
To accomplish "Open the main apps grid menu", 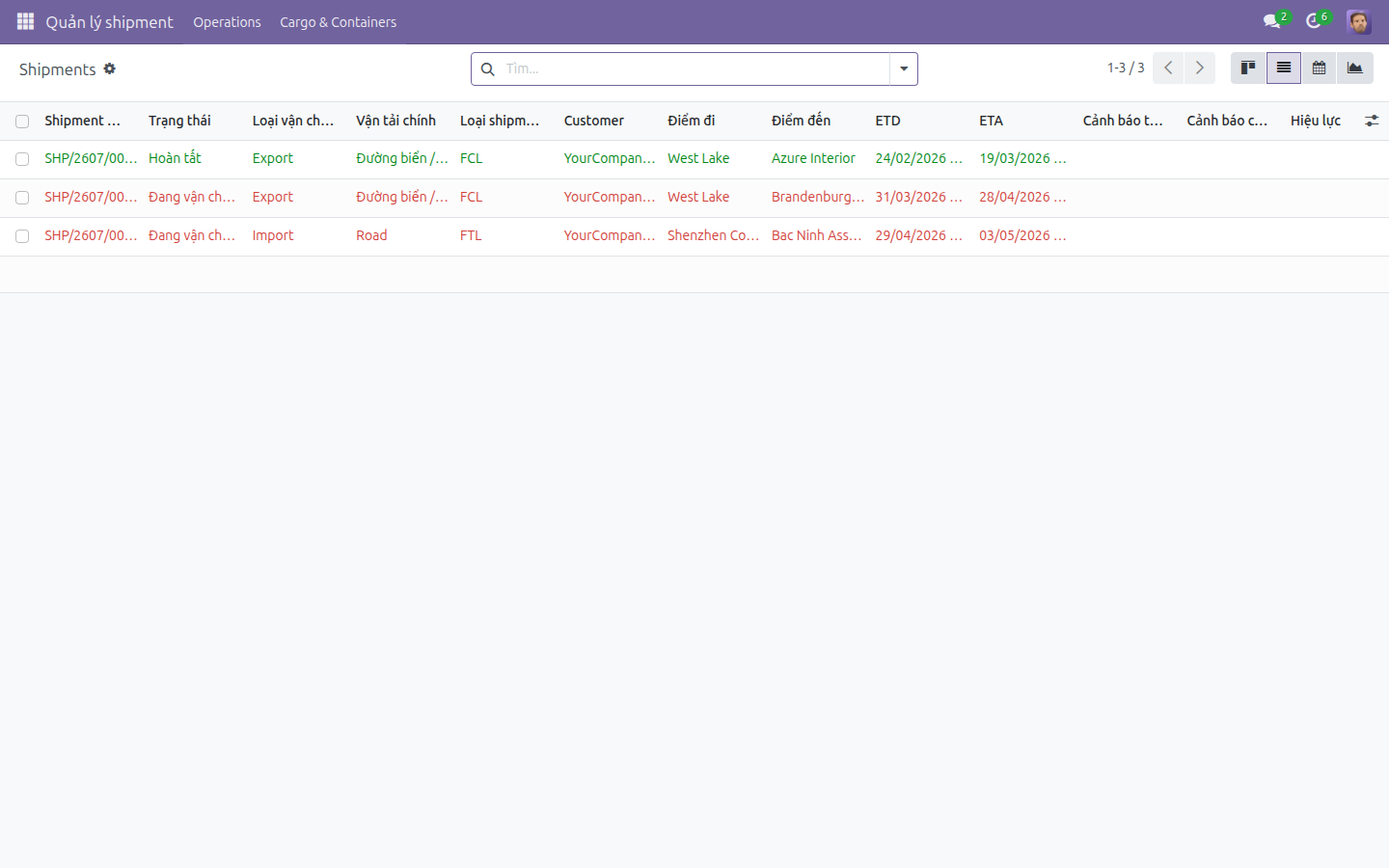I will pos(25,21).
